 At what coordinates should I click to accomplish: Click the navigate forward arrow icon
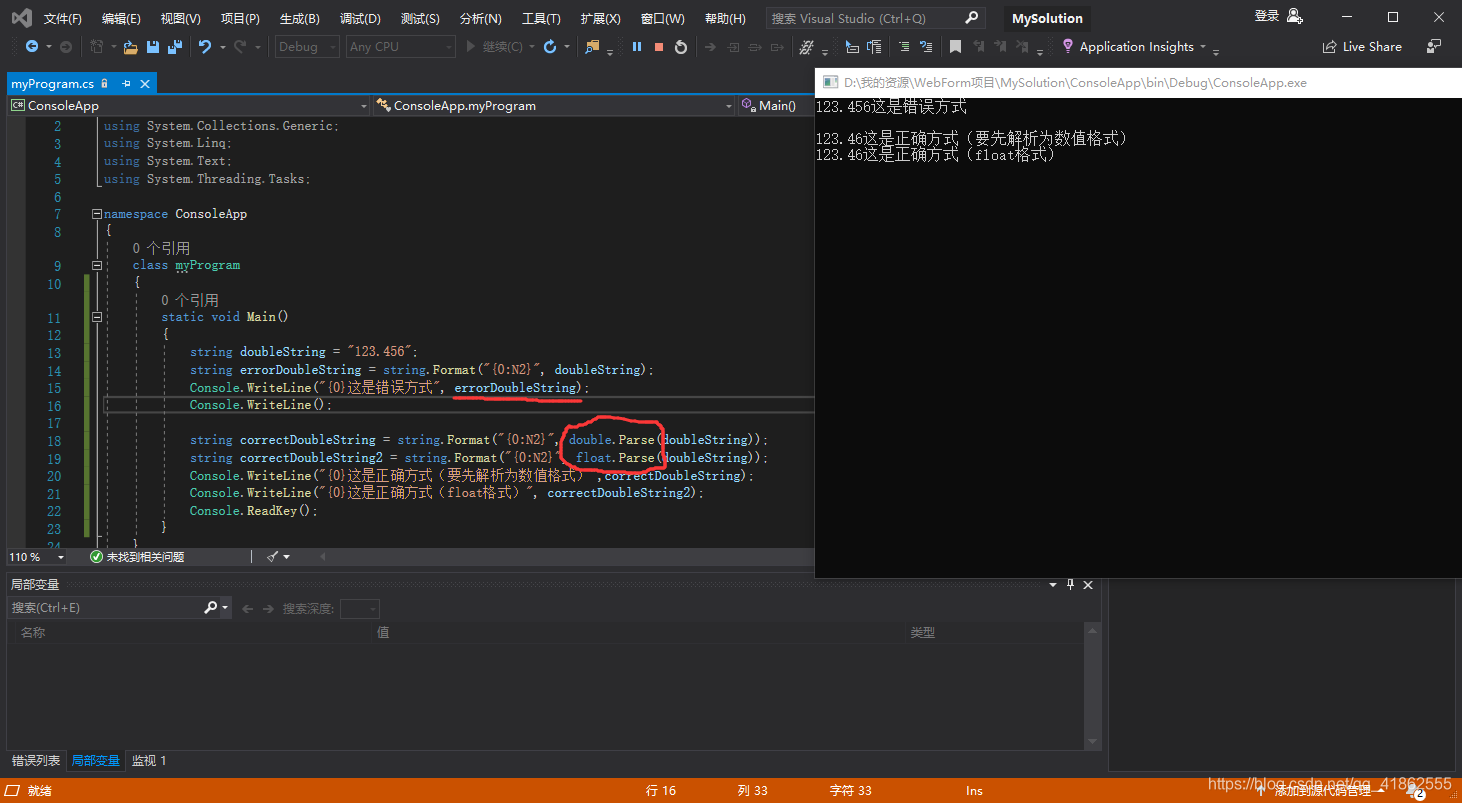pos(66,46)
